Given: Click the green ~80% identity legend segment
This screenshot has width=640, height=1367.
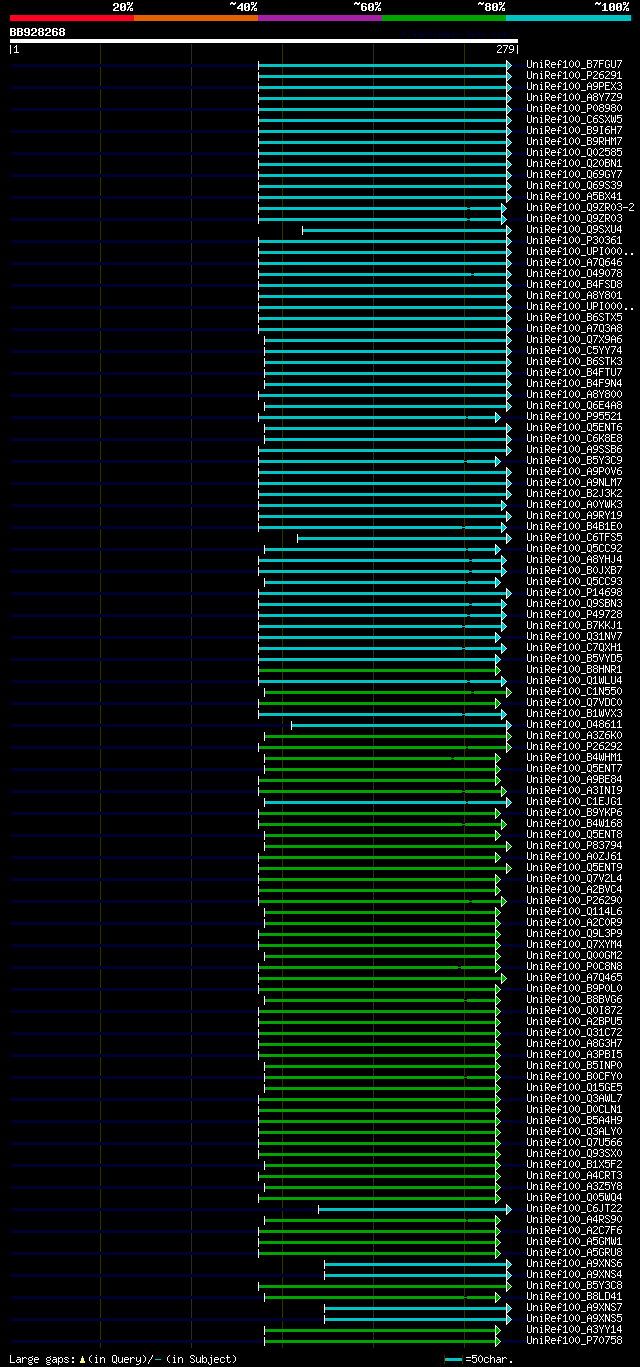Looking at the screenshot, I should pyautogui.click(x=443, y=18).
